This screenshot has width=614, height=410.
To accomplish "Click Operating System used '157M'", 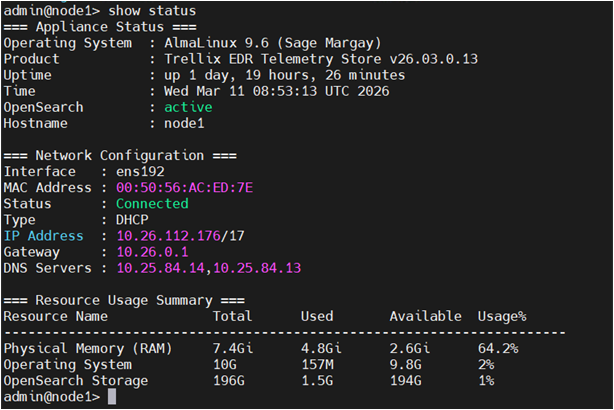I will point(317,365).
